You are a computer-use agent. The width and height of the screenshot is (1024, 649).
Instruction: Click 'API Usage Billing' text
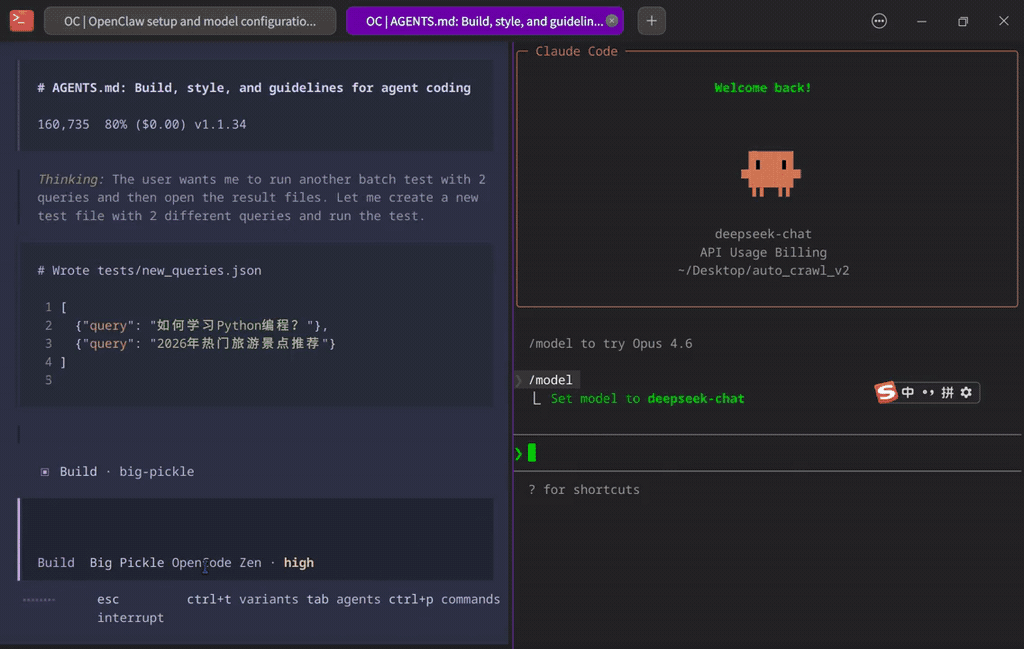763,252
